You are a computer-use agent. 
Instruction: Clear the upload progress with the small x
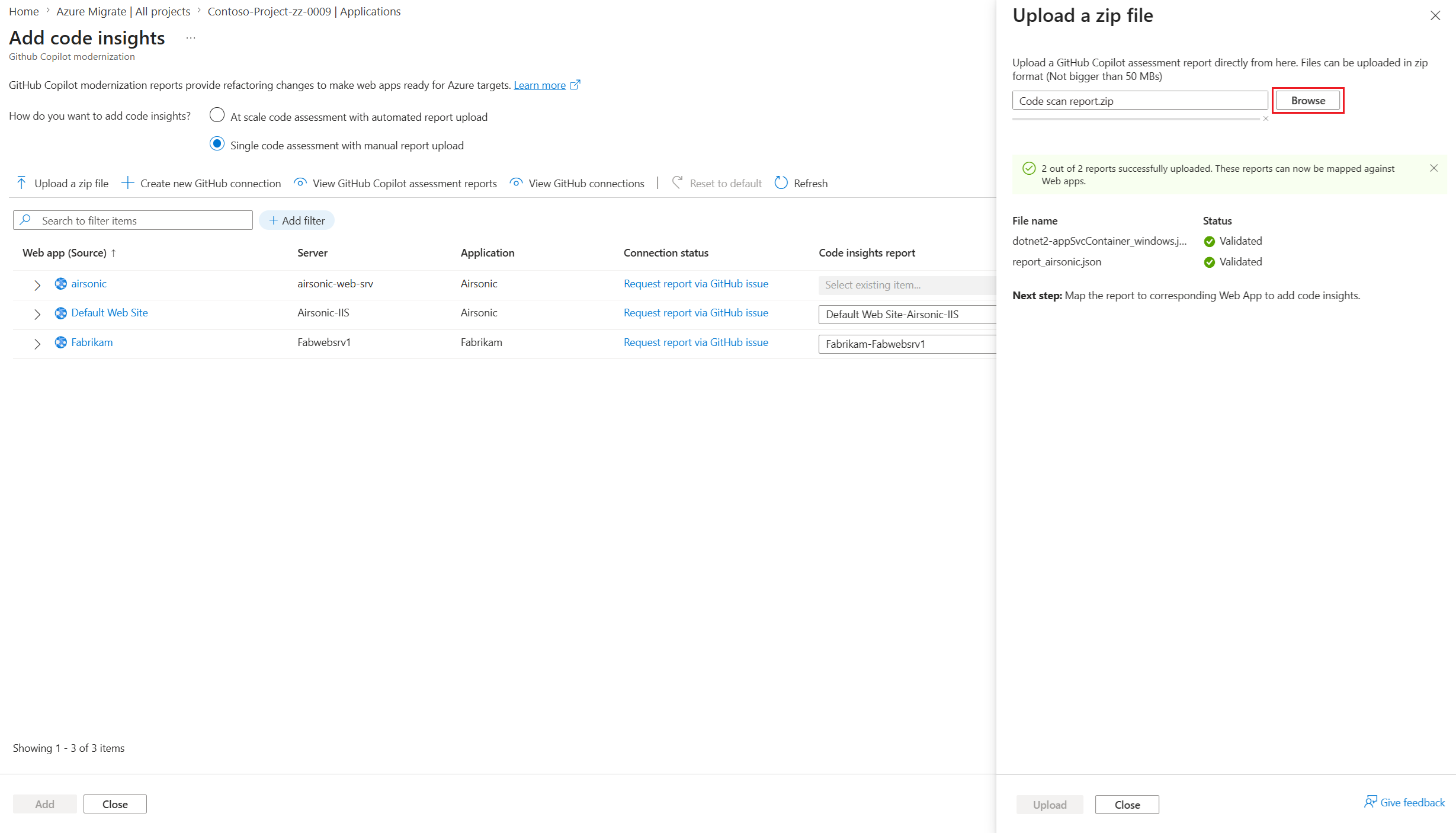[1266, 118]
